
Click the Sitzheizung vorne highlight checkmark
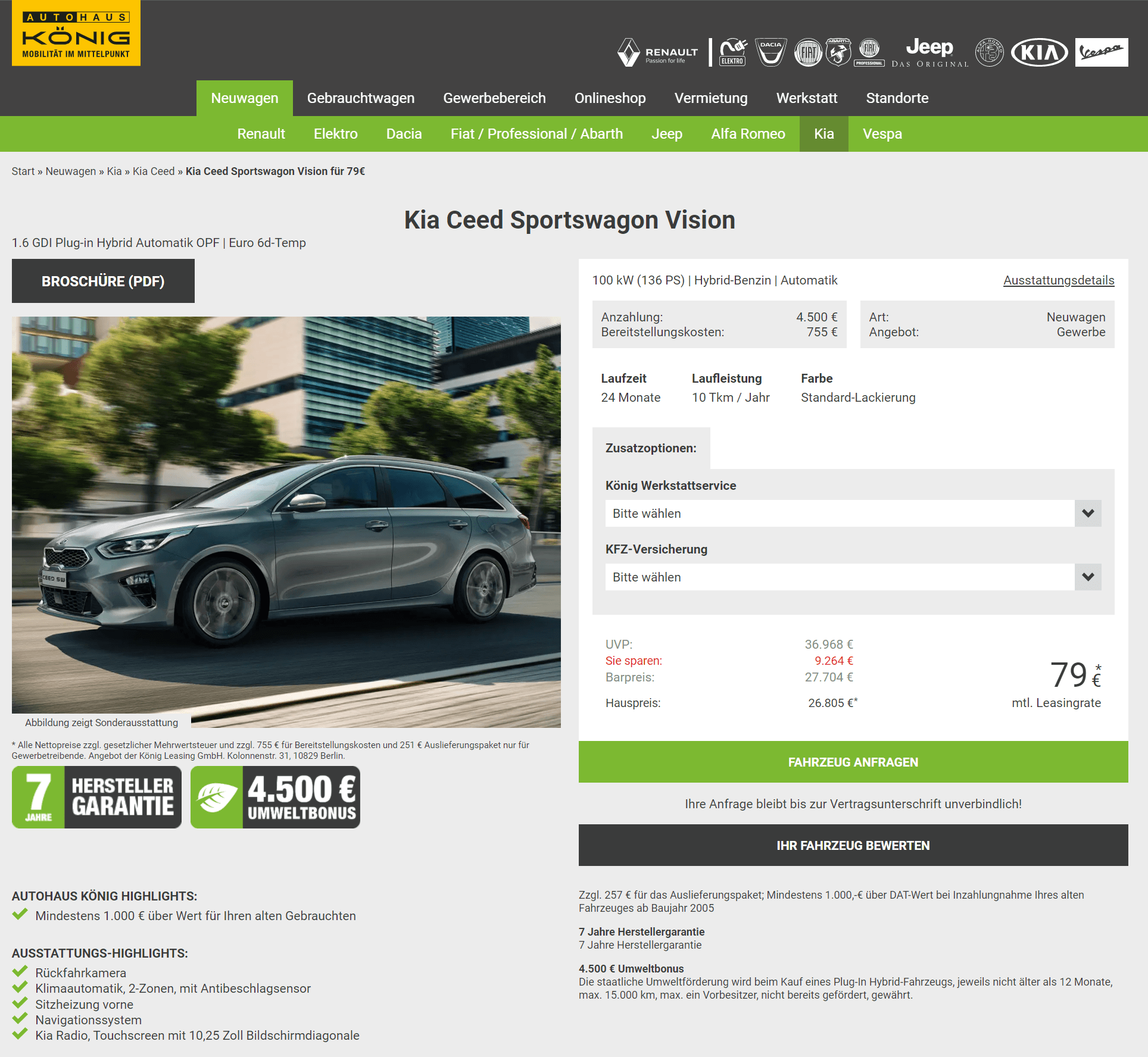click(x=20, y=1003)
